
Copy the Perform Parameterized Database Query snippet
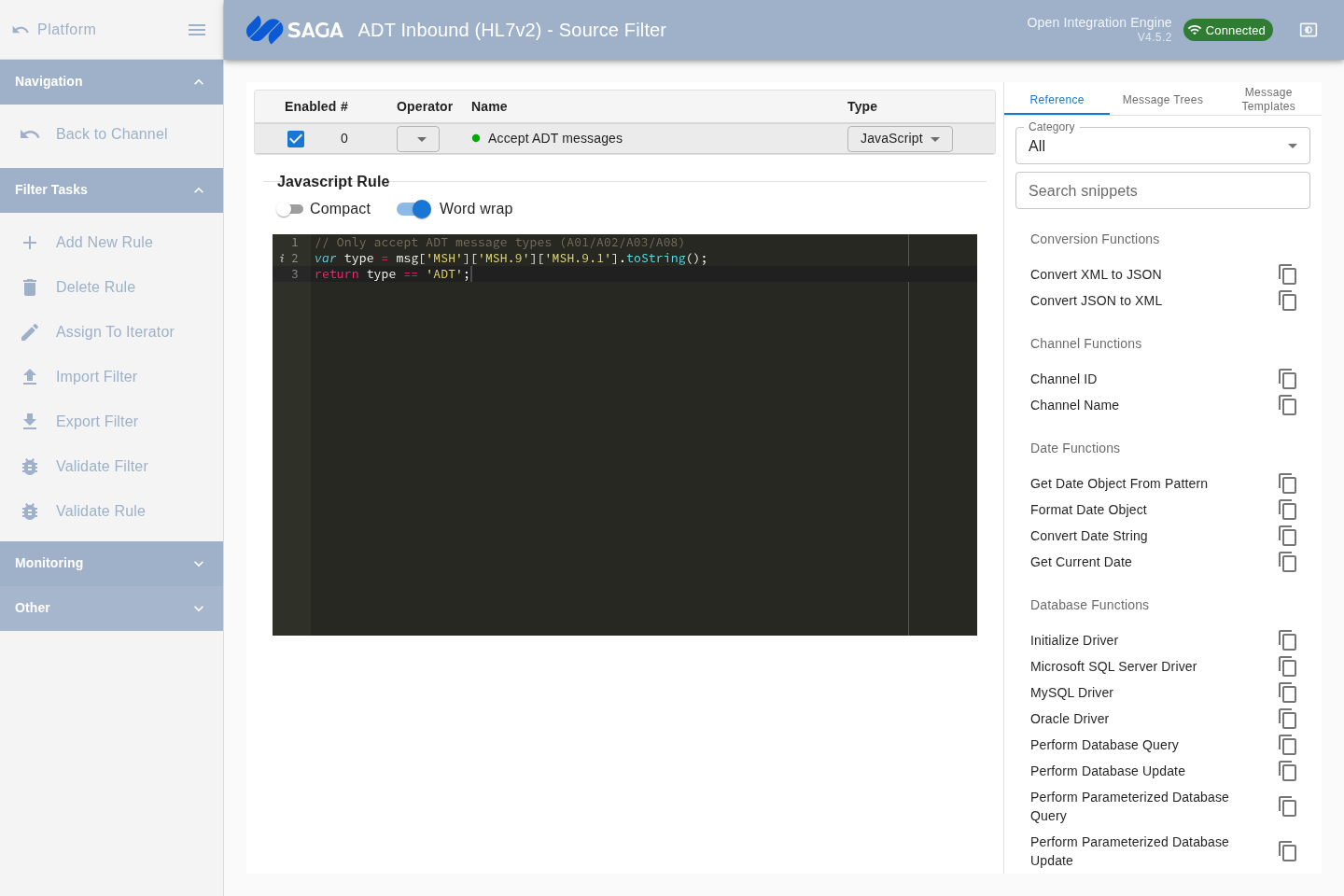tap(1288, 806)
